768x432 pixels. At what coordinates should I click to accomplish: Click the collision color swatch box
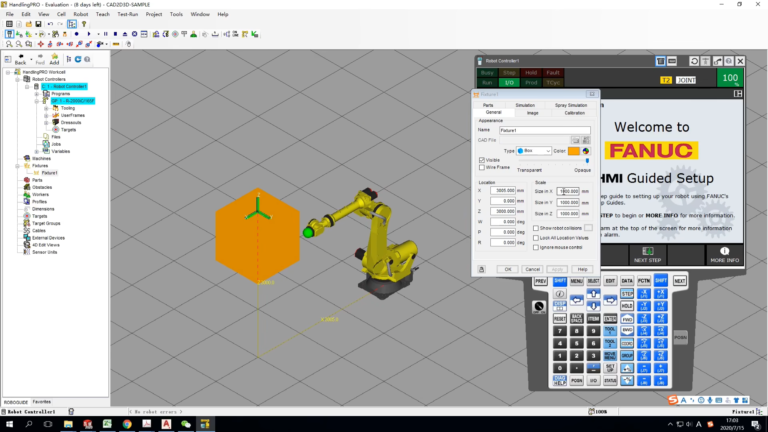click(x=588, y=228)
